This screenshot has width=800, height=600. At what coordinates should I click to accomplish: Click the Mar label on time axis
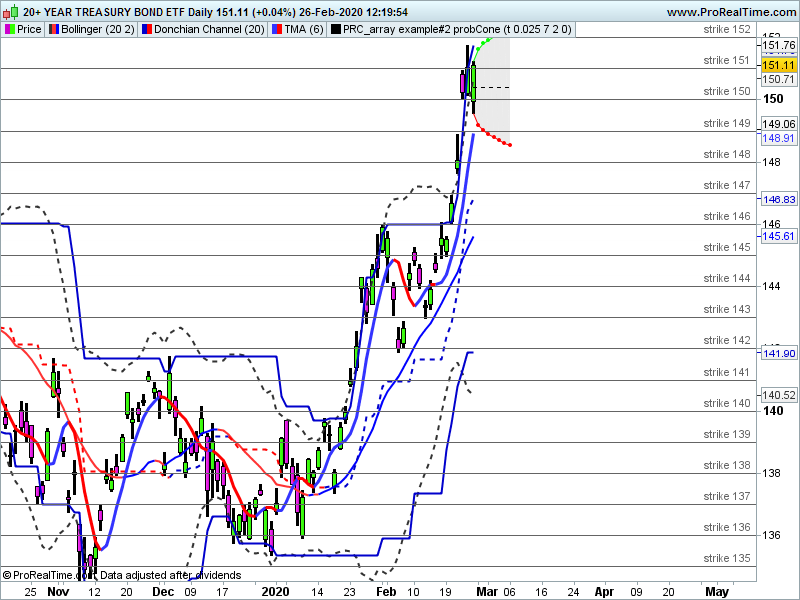[x=487, y=592]
